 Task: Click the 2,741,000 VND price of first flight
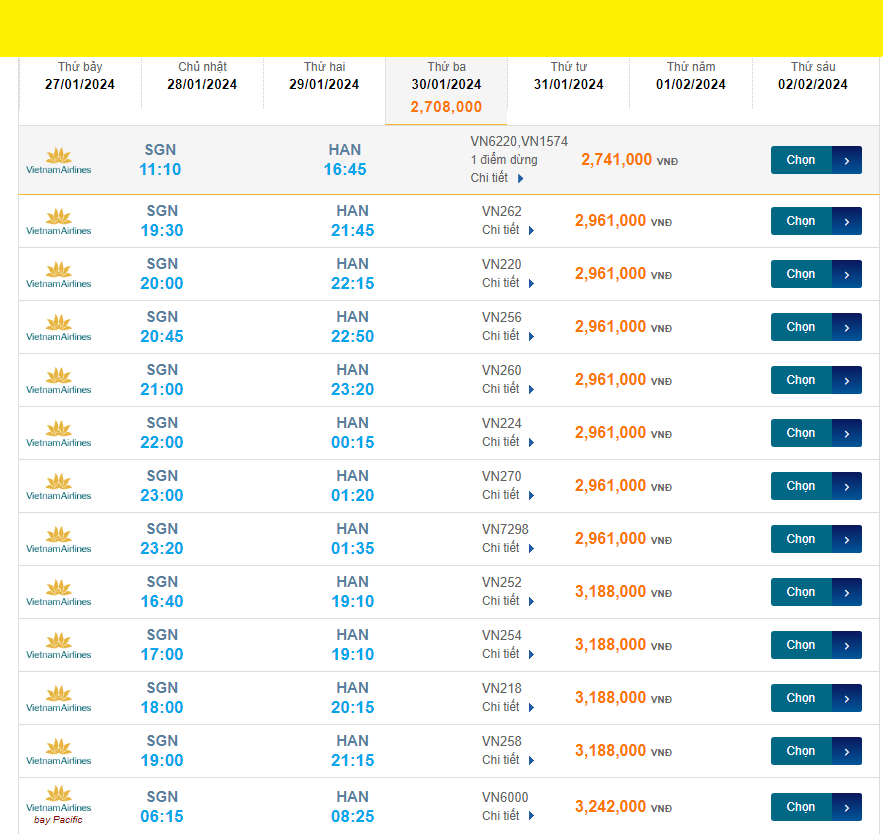(x=617, y=160)
